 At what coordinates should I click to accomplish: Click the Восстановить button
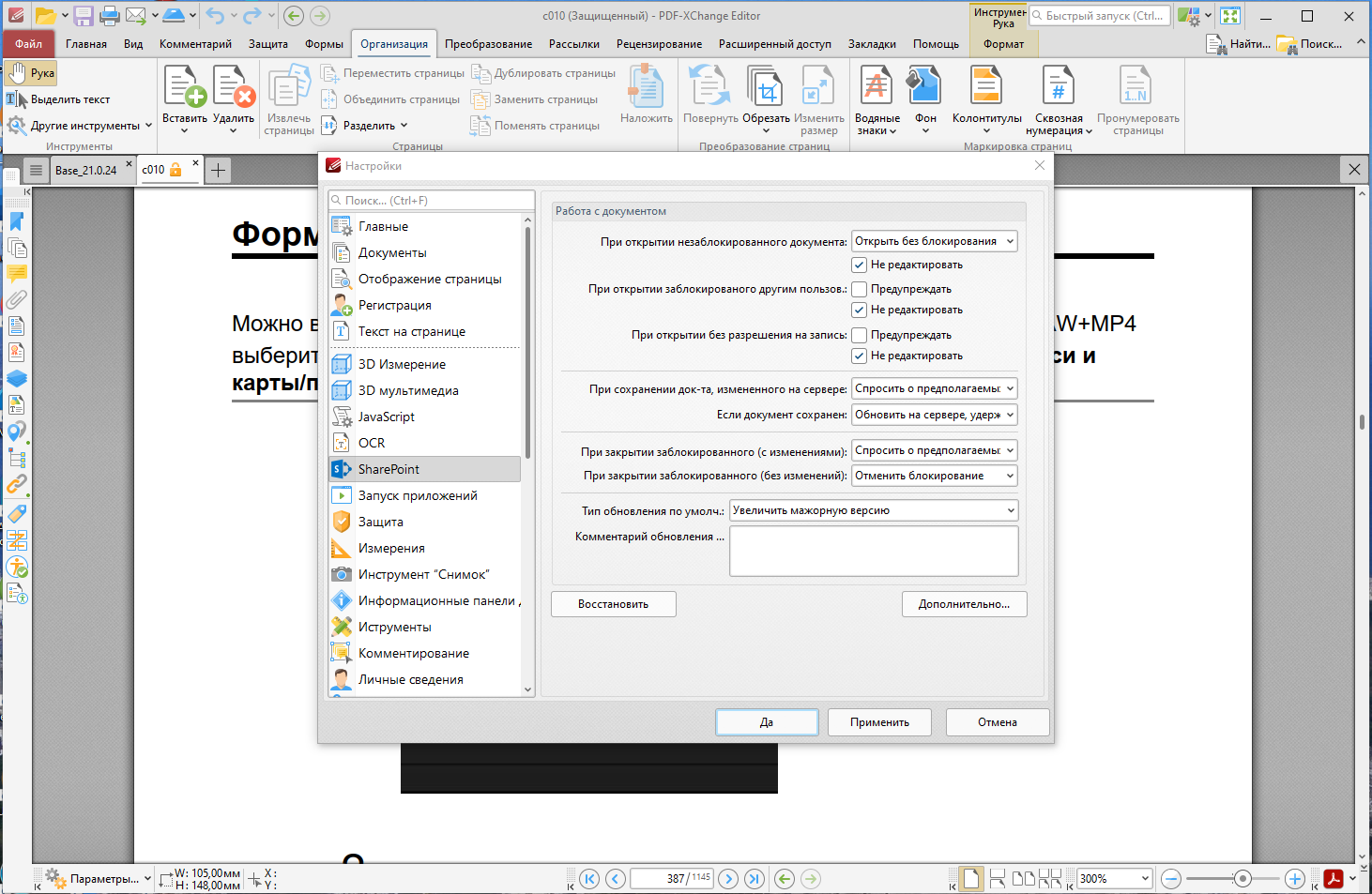614,604
